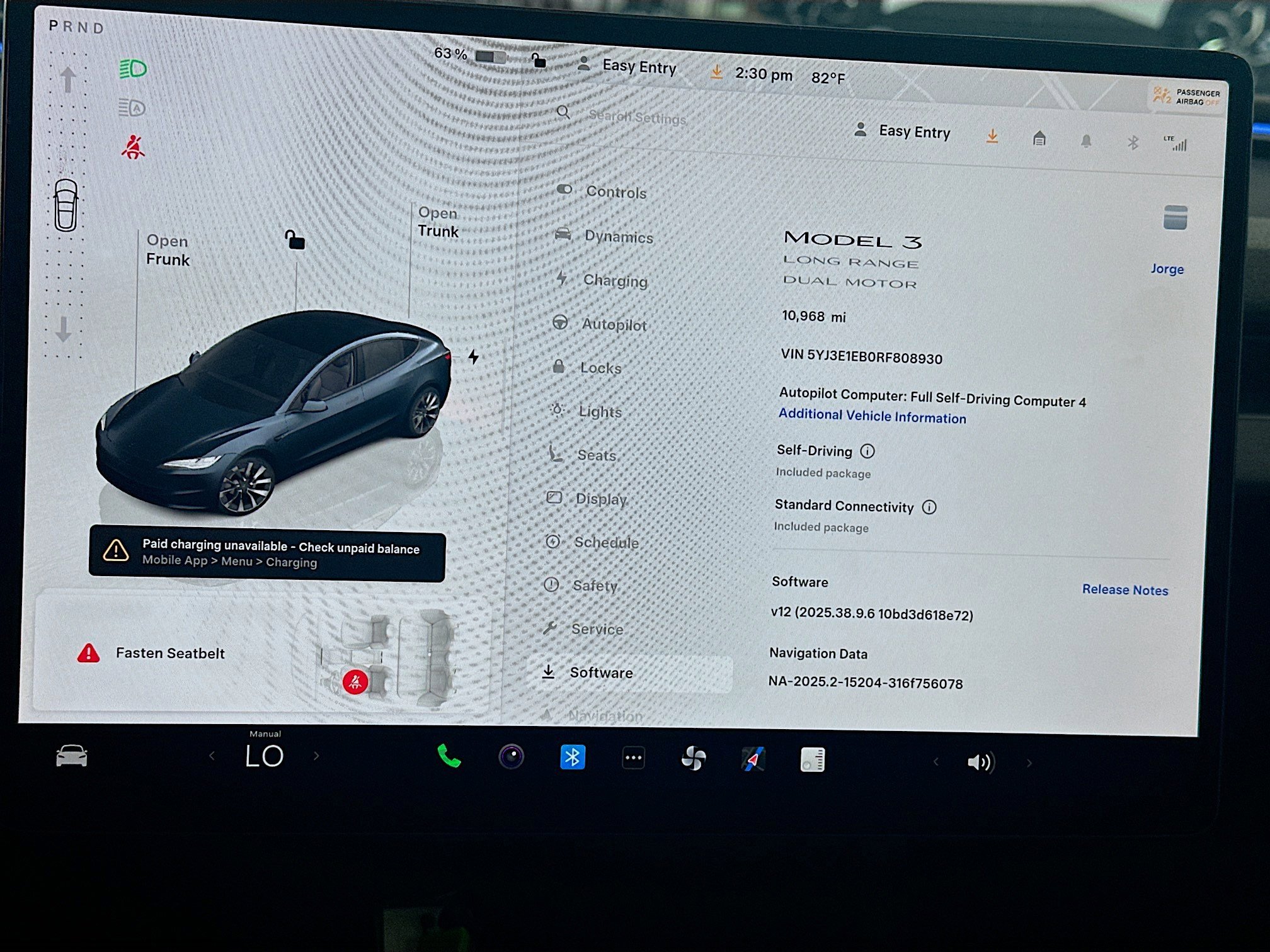Screen dimensions: 1270x952
Task: Tap the auto high beam icon
Action: (x=132, y=108)
